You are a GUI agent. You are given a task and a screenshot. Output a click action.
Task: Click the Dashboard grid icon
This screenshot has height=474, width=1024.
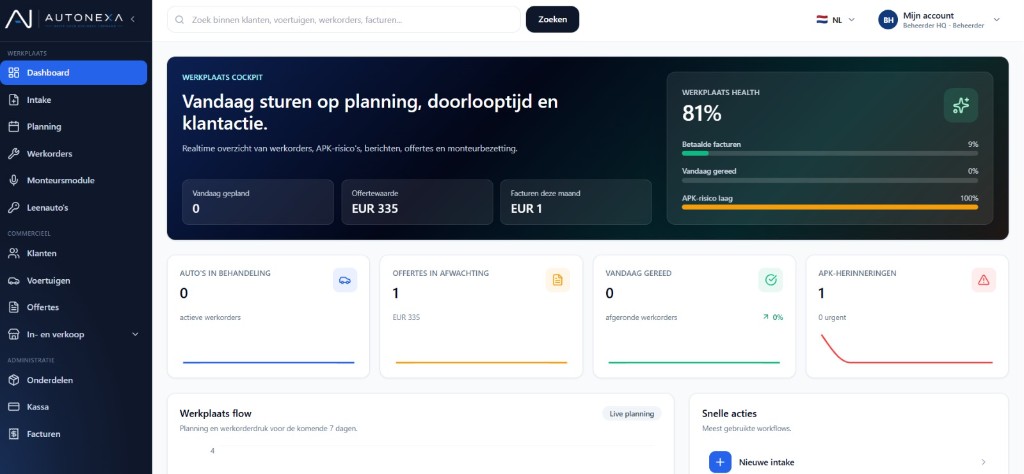(14, 72)
